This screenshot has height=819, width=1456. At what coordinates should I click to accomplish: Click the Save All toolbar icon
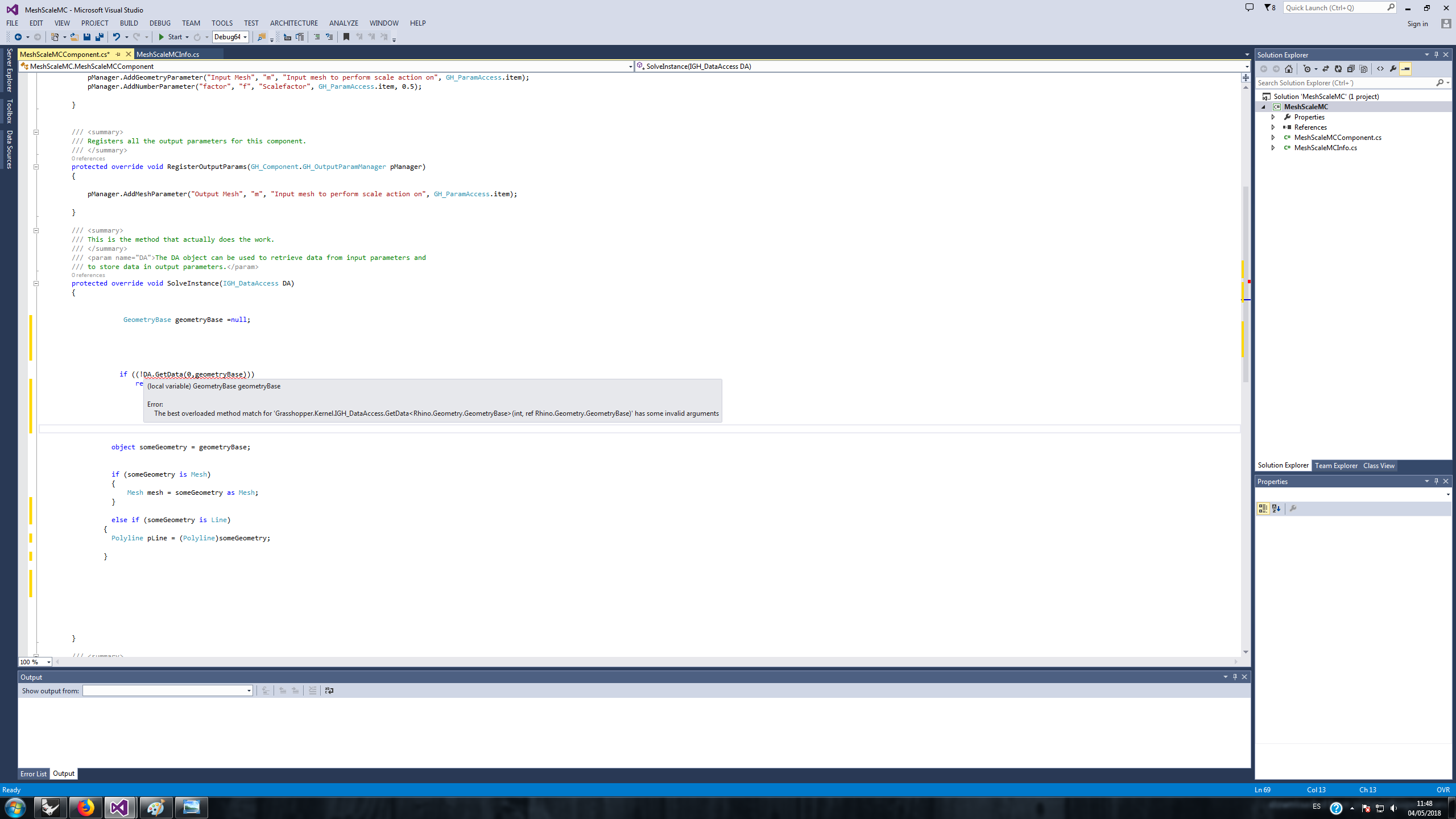[x=100, y=37]
